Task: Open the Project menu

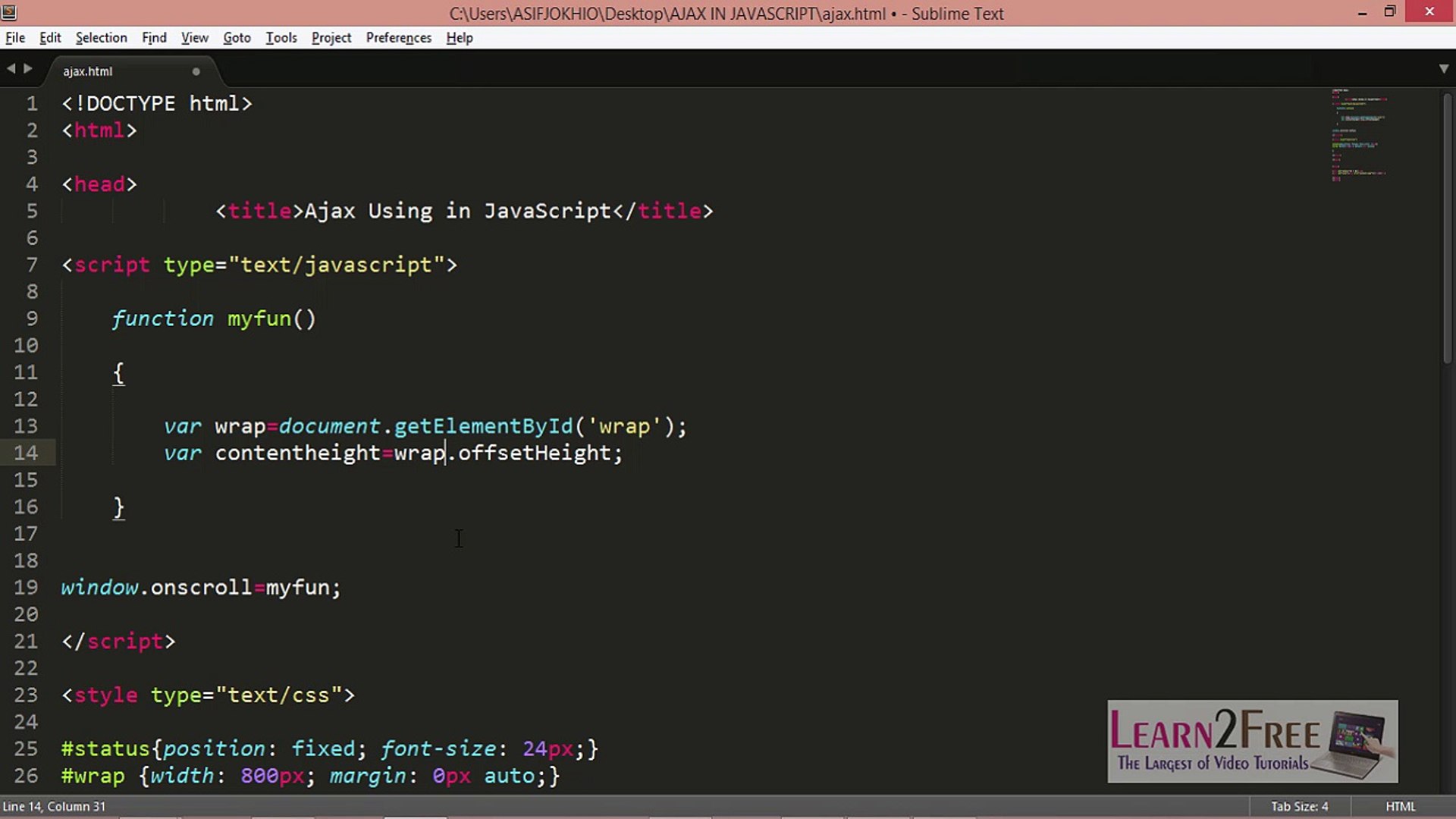Action: tap(331, 37)
